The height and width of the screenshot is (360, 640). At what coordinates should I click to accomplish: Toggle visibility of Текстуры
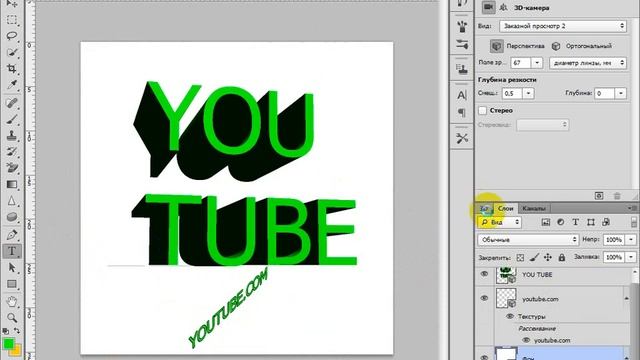pos(510,316)
